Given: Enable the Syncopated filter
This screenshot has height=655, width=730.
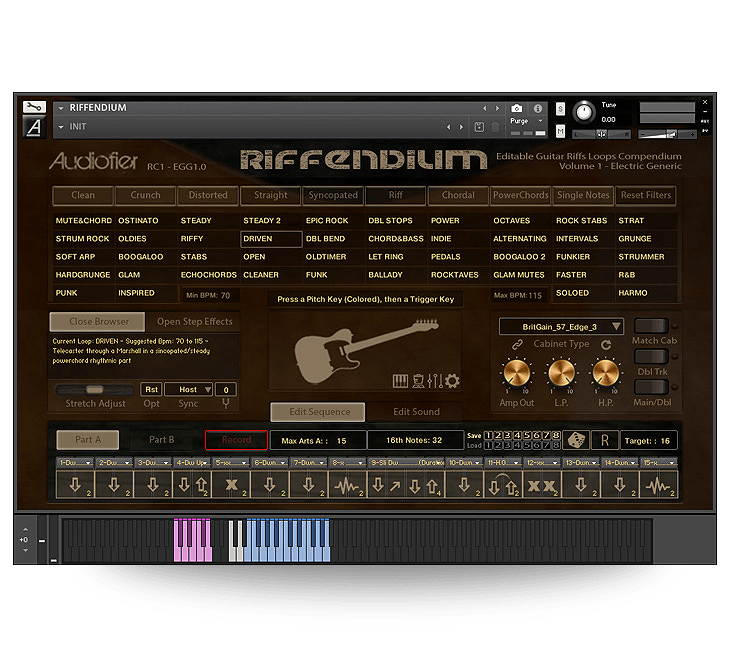Looking at the screenshot, I should pyautogui.click(x=333, y=196).
